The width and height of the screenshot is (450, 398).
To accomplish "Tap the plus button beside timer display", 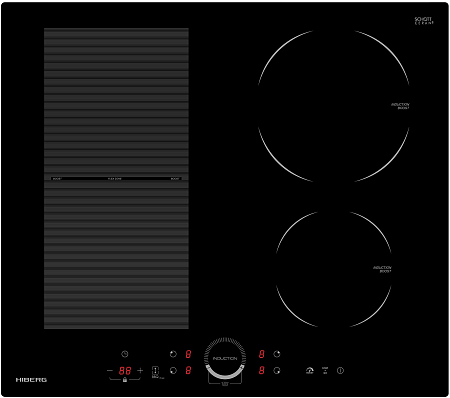I will 140,370.
